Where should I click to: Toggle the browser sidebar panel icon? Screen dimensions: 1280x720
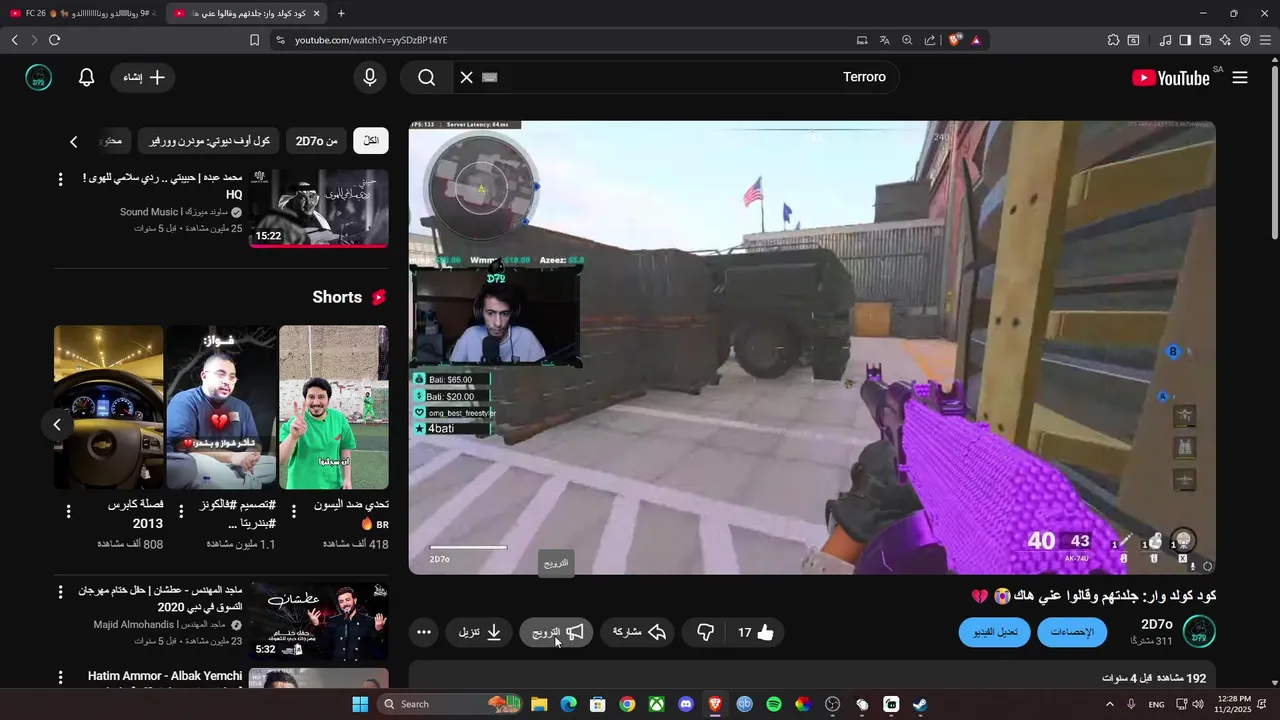click(x=1185, y=40)
